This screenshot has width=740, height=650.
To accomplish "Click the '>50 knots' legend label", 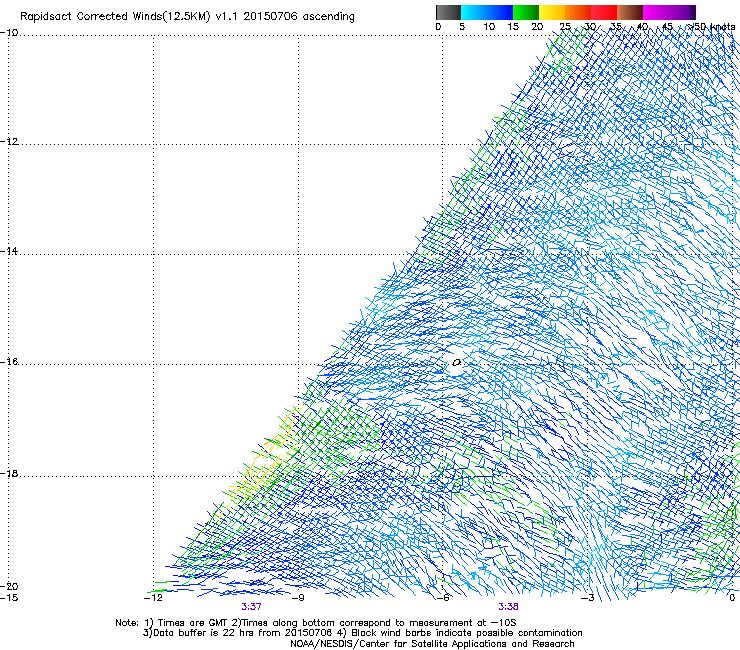I will [711, 27].
